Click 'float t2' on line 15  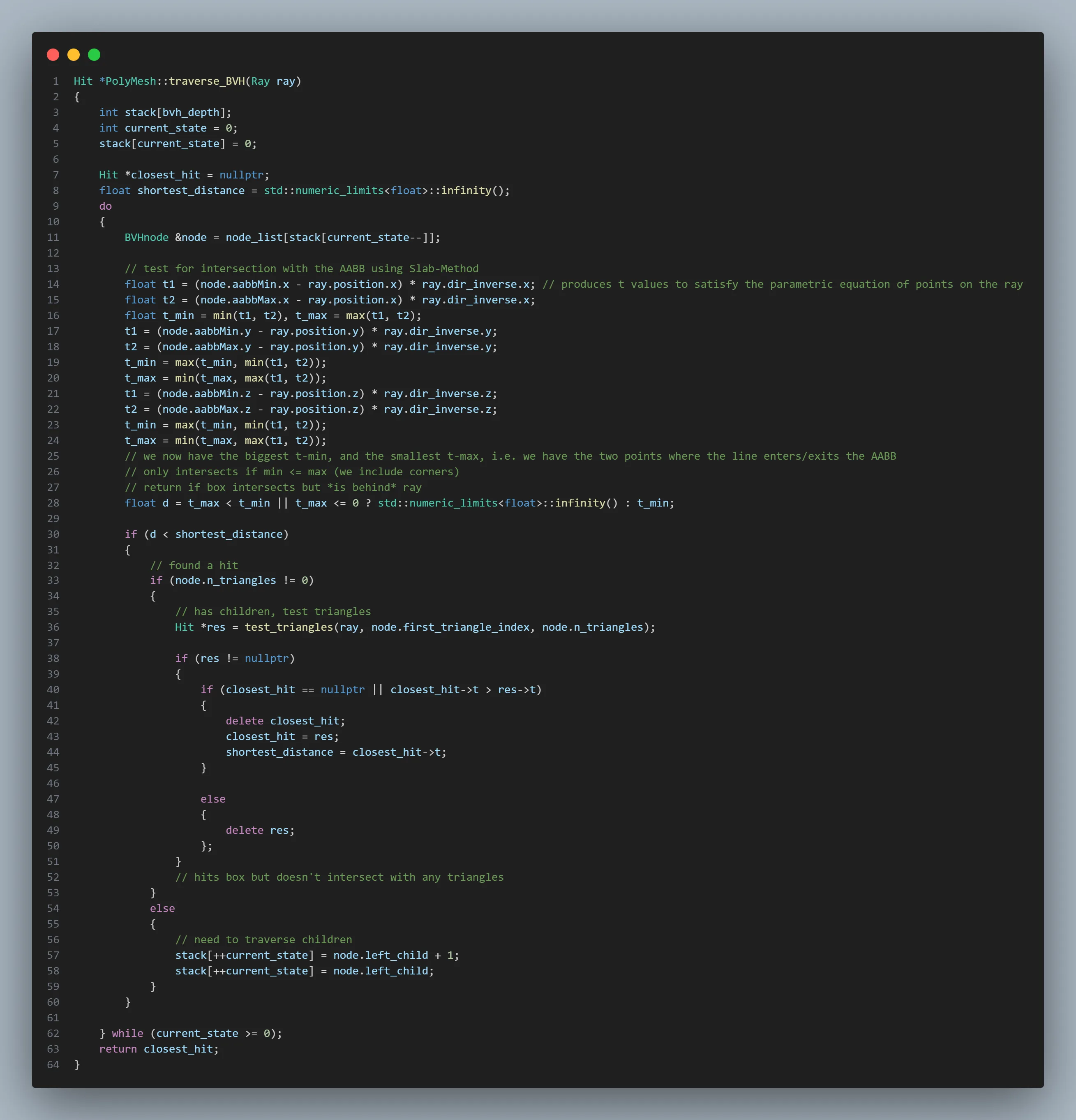point(150,300)
